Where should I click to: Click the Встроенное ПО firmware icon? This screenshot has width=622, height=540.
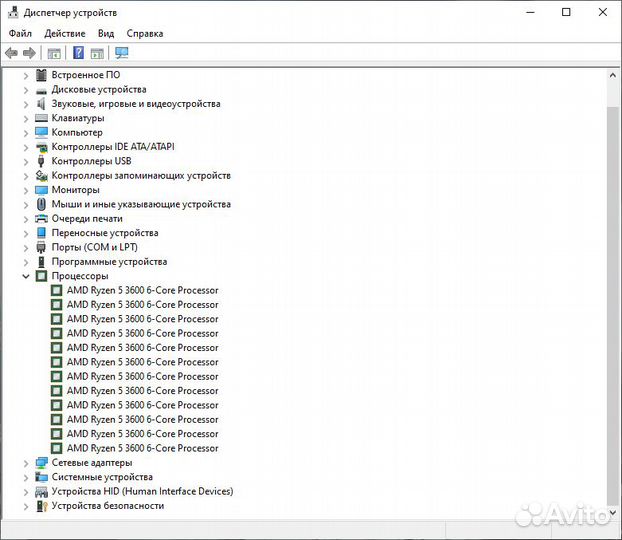pos(41,75)
